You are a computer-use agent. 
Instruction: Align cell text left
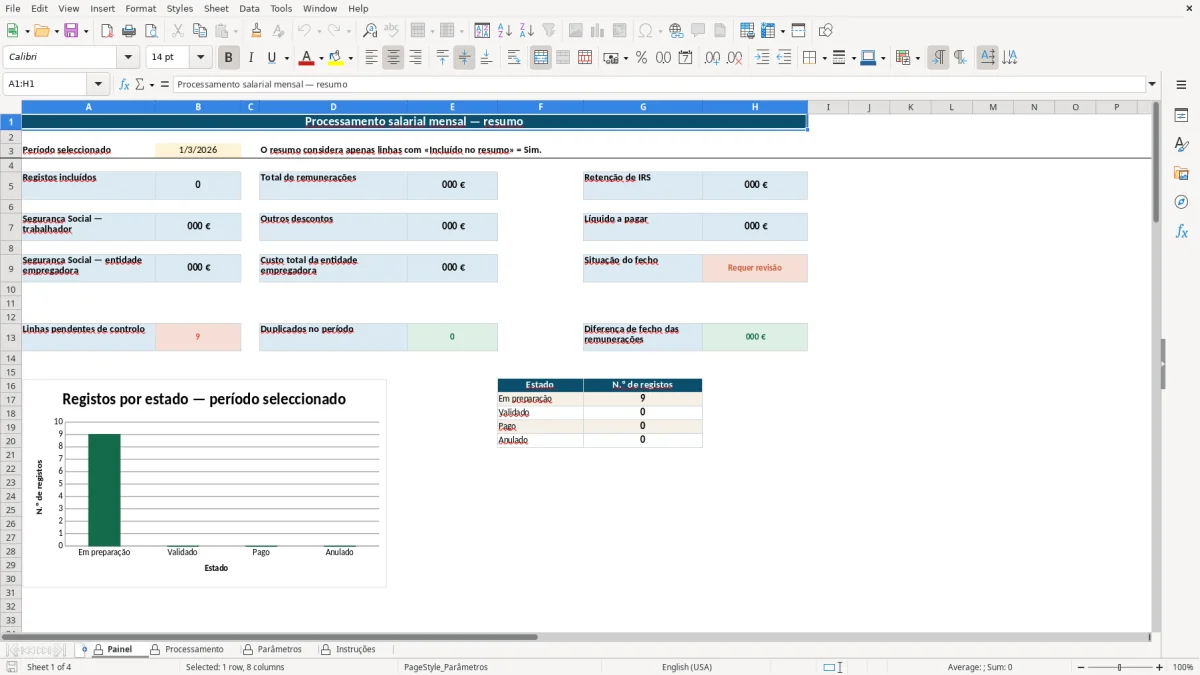point(371,58)
